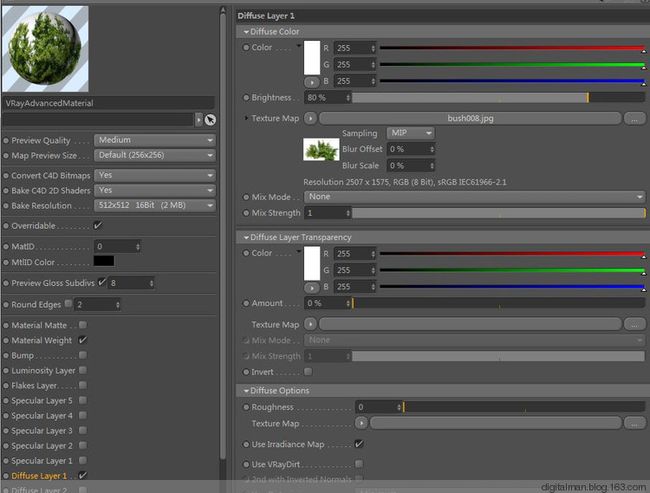Open the Map Preview Size dropdown
This screenshot has height=493, width=650.
point(155,155)
